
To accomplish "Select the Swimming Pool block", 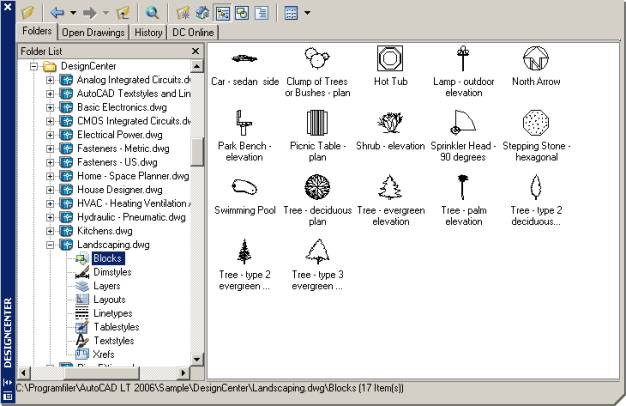I will (245, 197).
